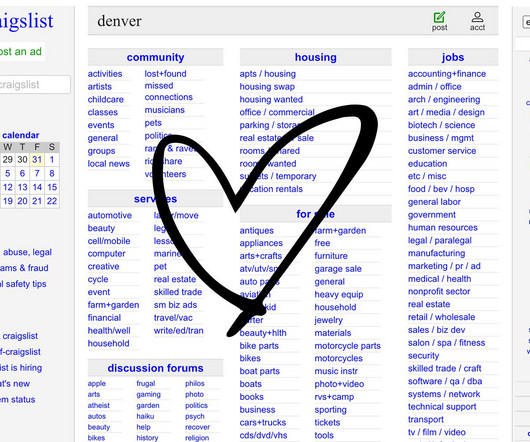Open government jobs link

(432, 215)
